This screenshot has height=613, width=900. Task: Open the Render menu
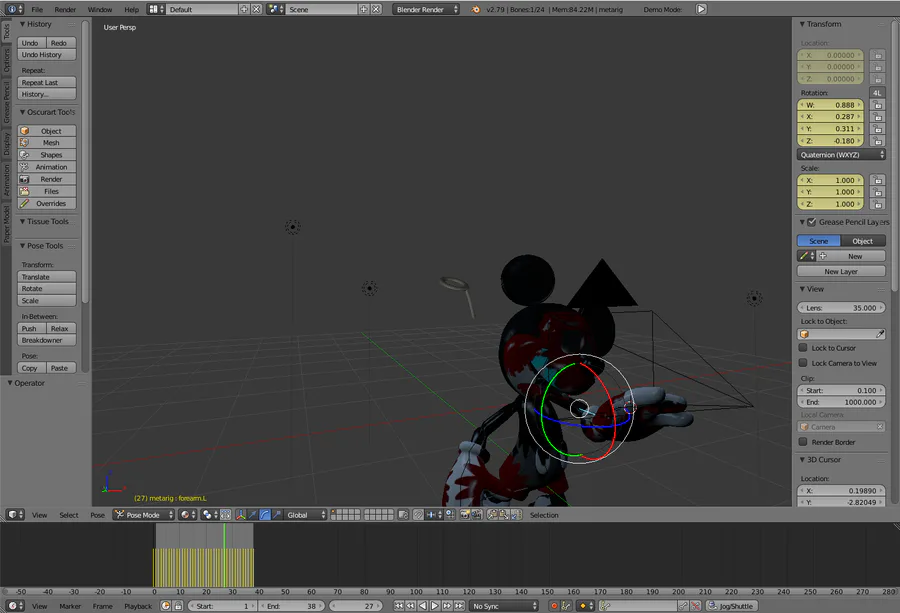tap(65, 9)
